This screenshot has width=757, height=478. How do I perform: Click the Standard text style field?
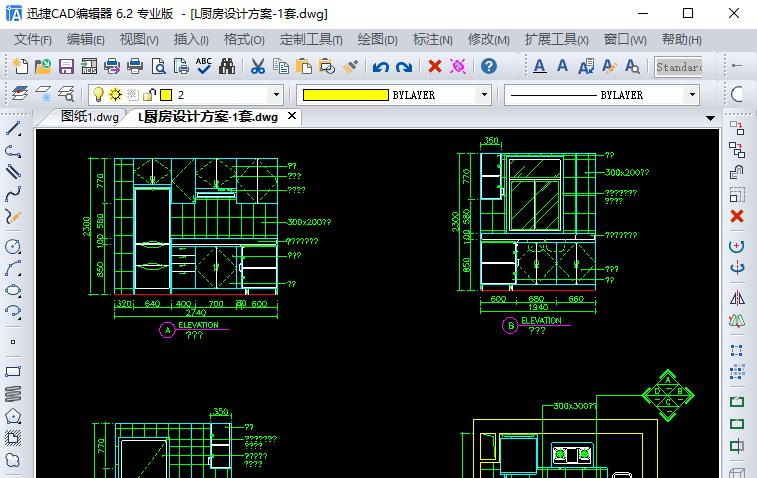click(x=679, y=67)
